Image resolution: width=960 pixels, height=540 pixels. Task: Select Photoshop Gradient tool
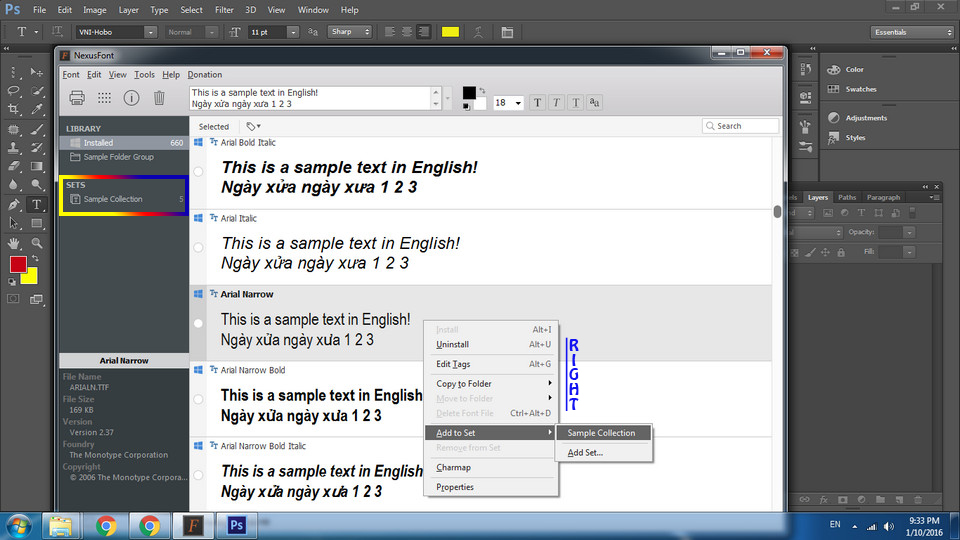[x=37, y=166]
